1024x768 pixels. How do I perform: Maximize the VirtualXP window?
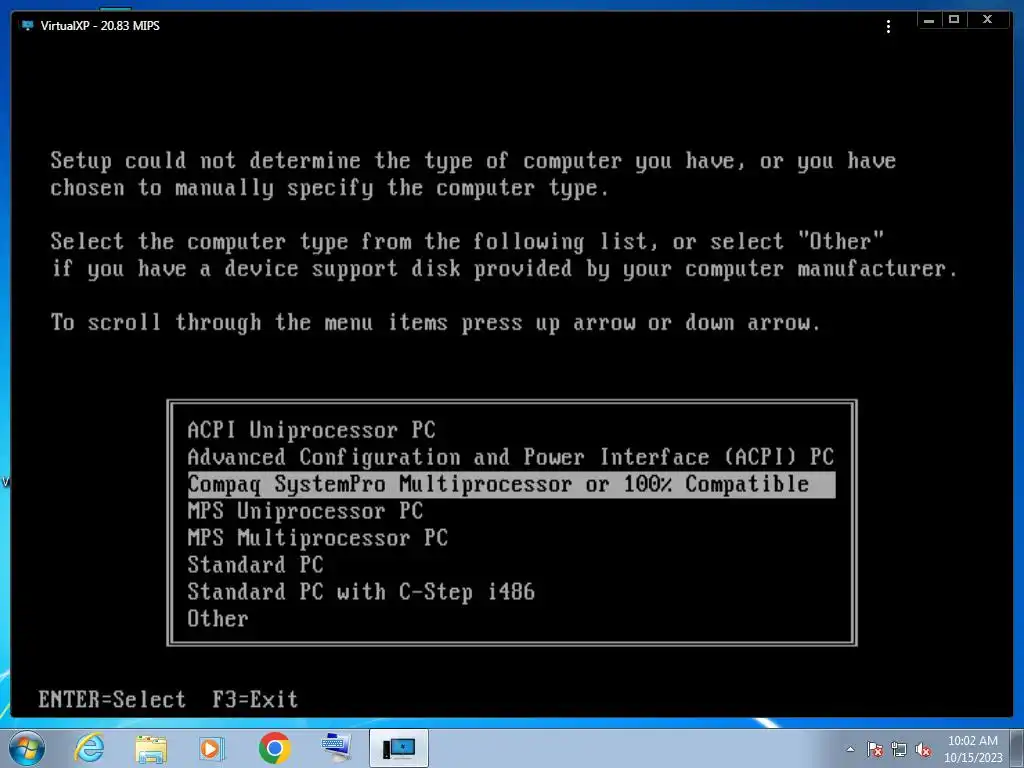954,20
